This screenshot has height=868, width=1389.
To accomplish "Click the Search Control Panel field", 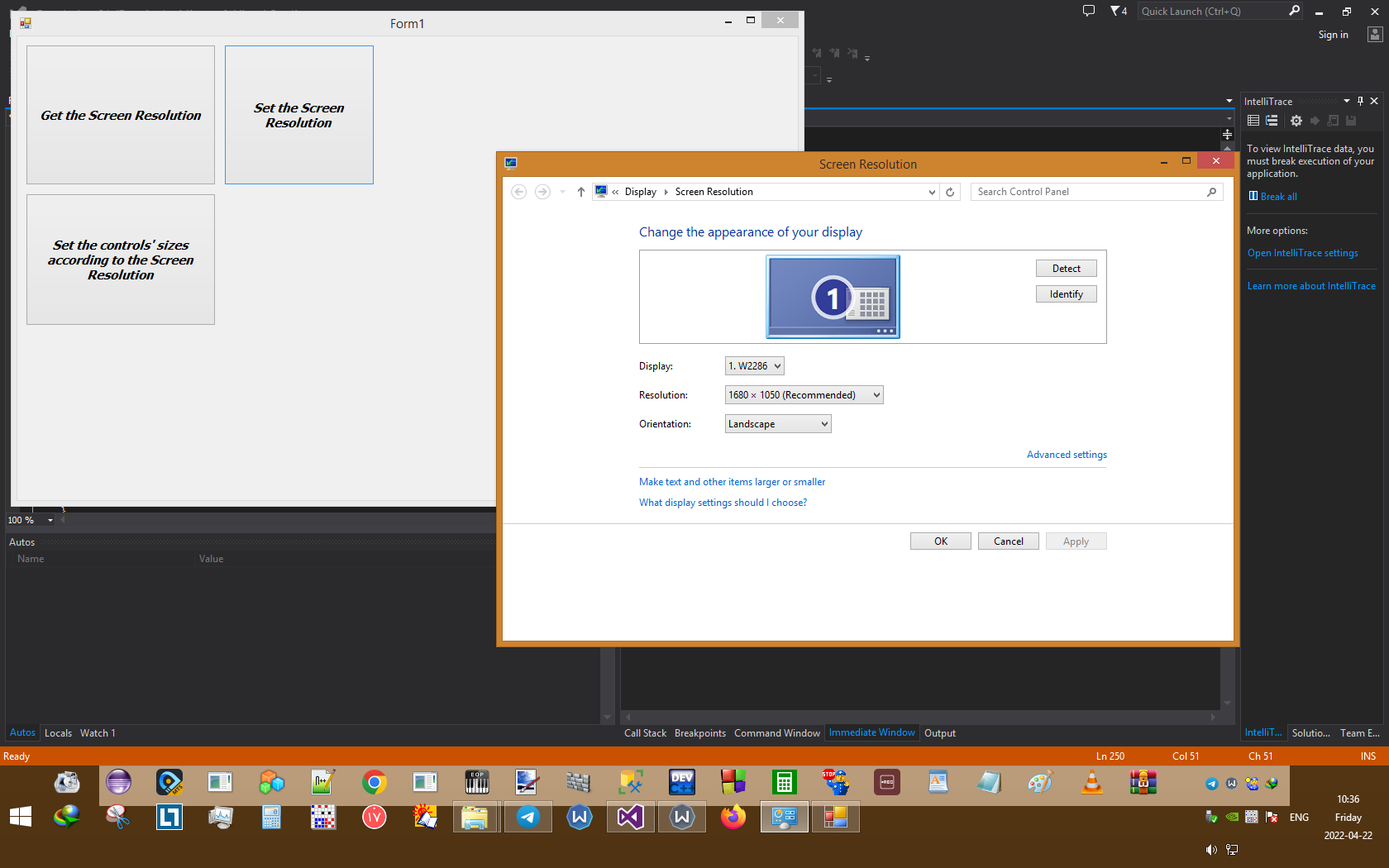I will [x=1096, y=192].
